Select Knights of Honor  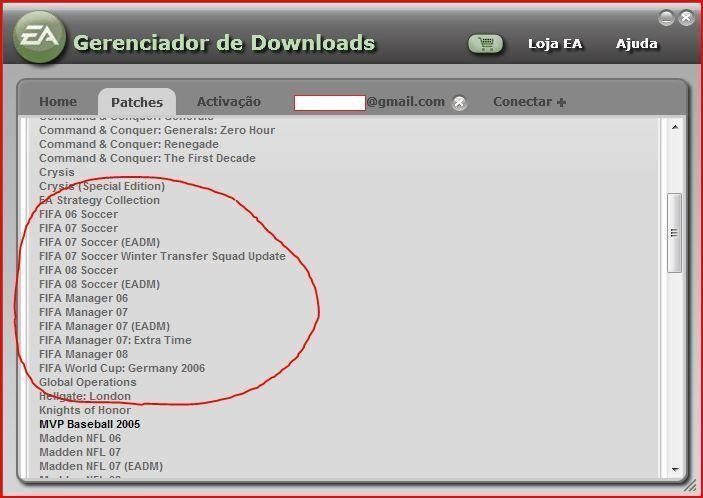[85, 410]
